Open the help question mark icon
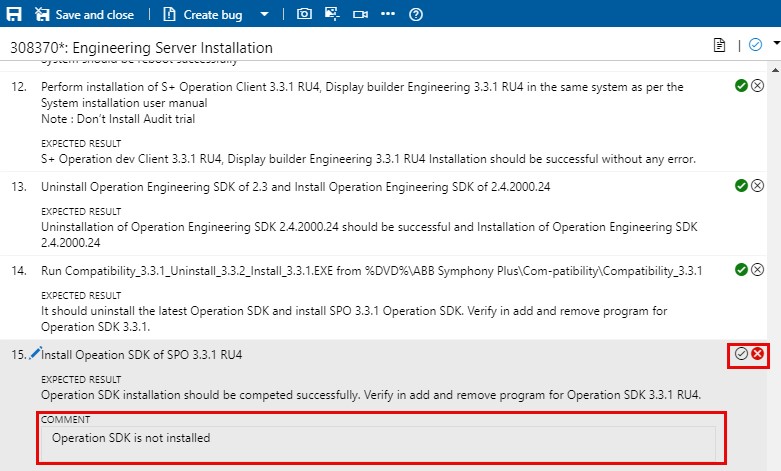781x471 pixels. coord(416,14)
